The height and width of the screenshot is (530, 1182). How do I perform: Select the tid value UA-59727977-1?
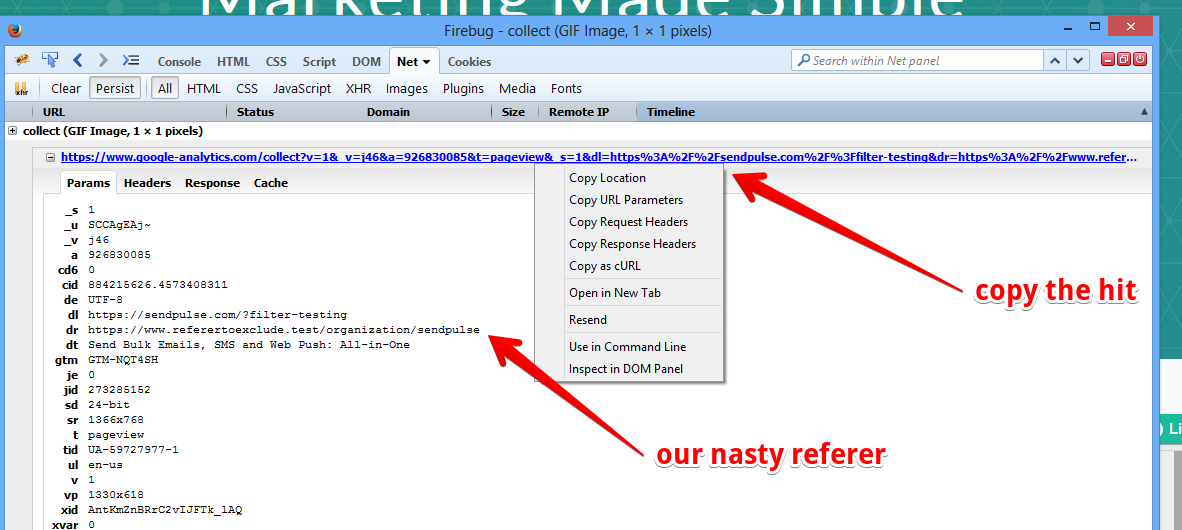point(133,450)
